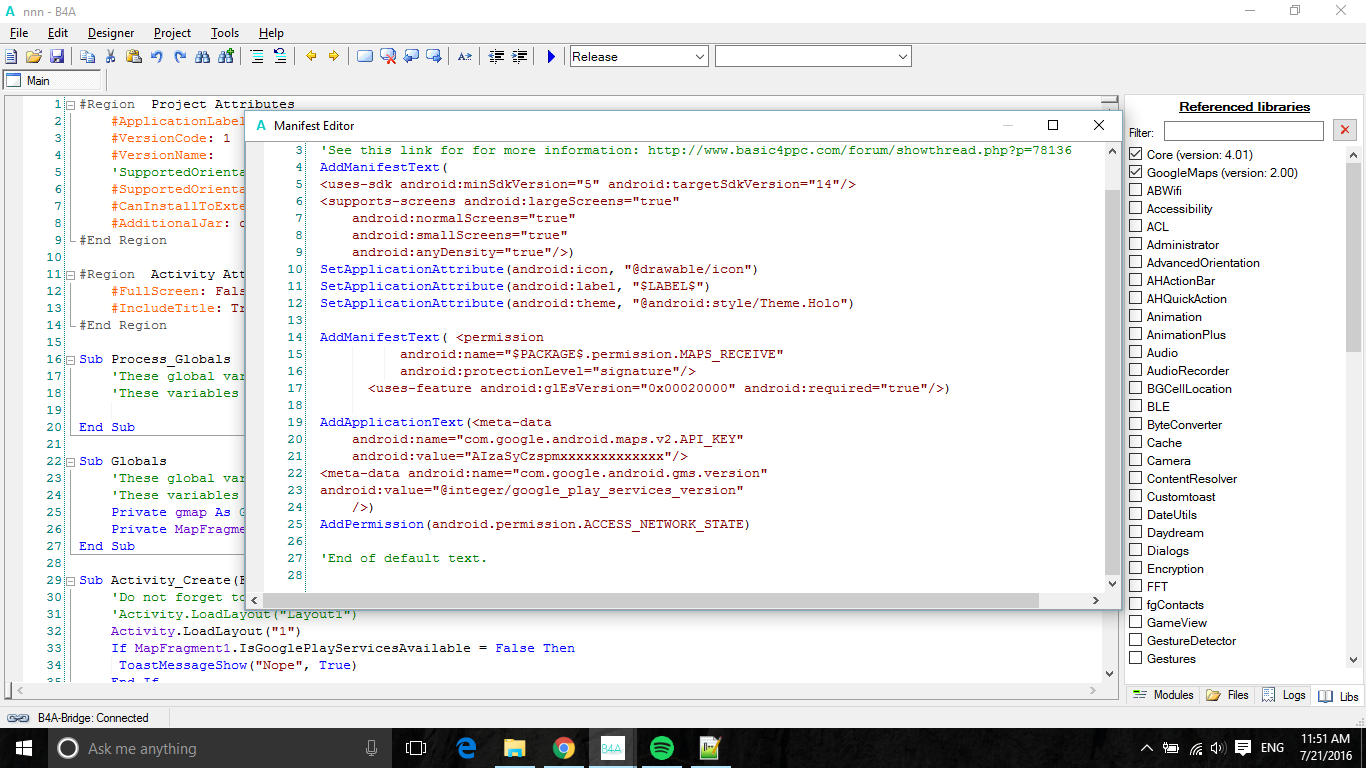Collapse the Project Attributes region

coord(70,105)
